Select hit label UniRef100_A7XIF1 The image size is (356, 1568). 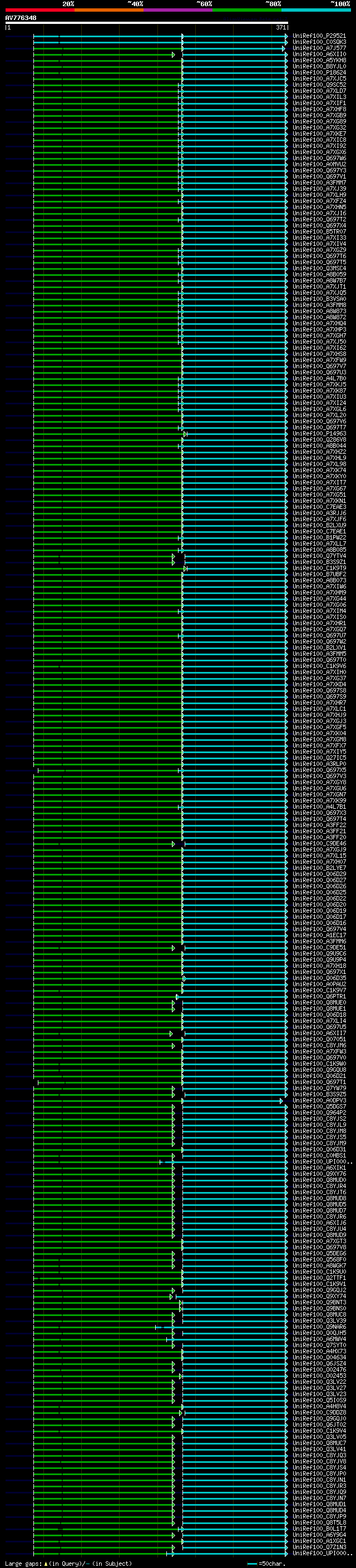319,103
